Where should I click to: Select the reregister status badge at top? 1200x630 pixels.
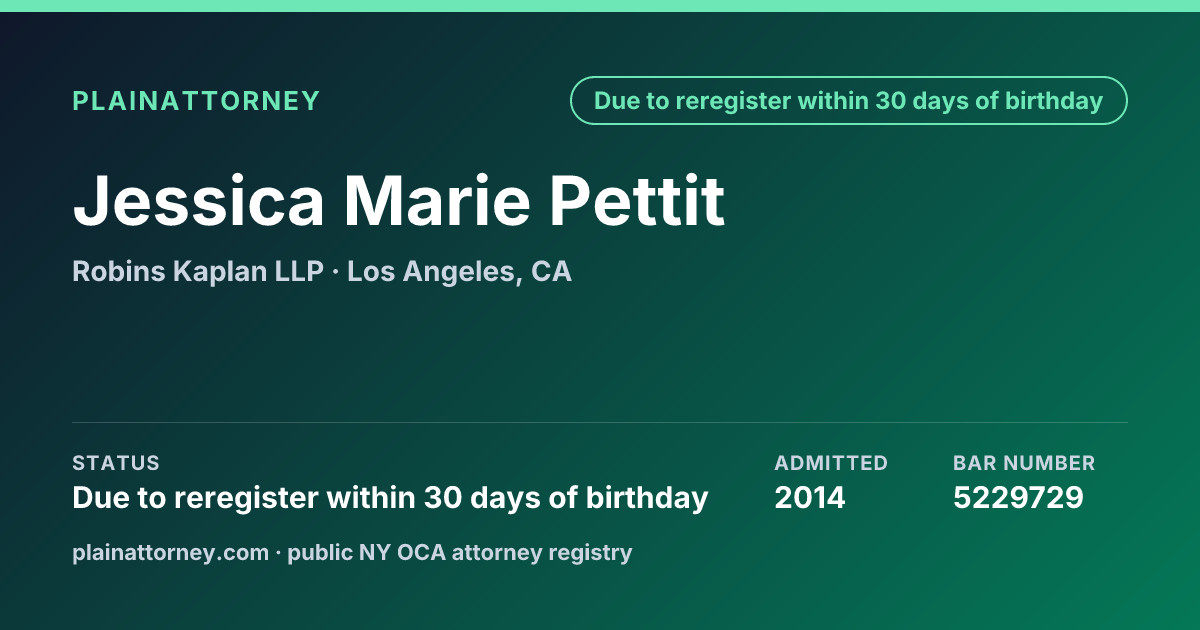click(848, 101)
